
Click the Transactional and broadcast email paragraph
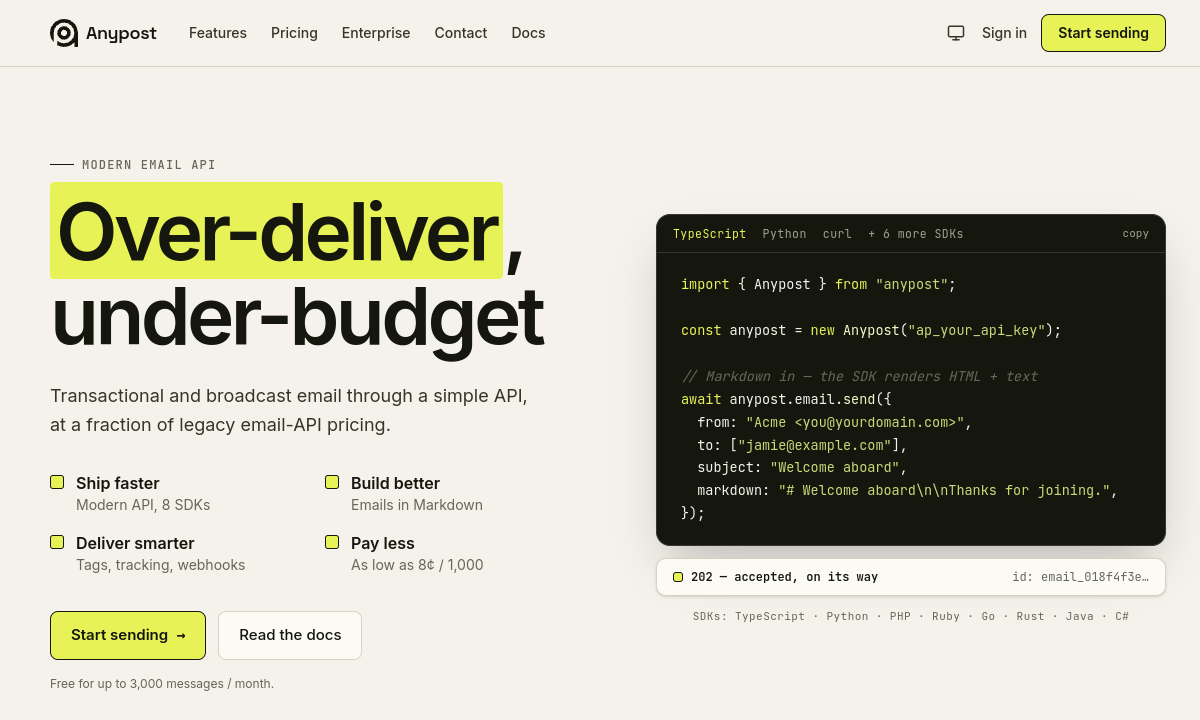point(289,410)
